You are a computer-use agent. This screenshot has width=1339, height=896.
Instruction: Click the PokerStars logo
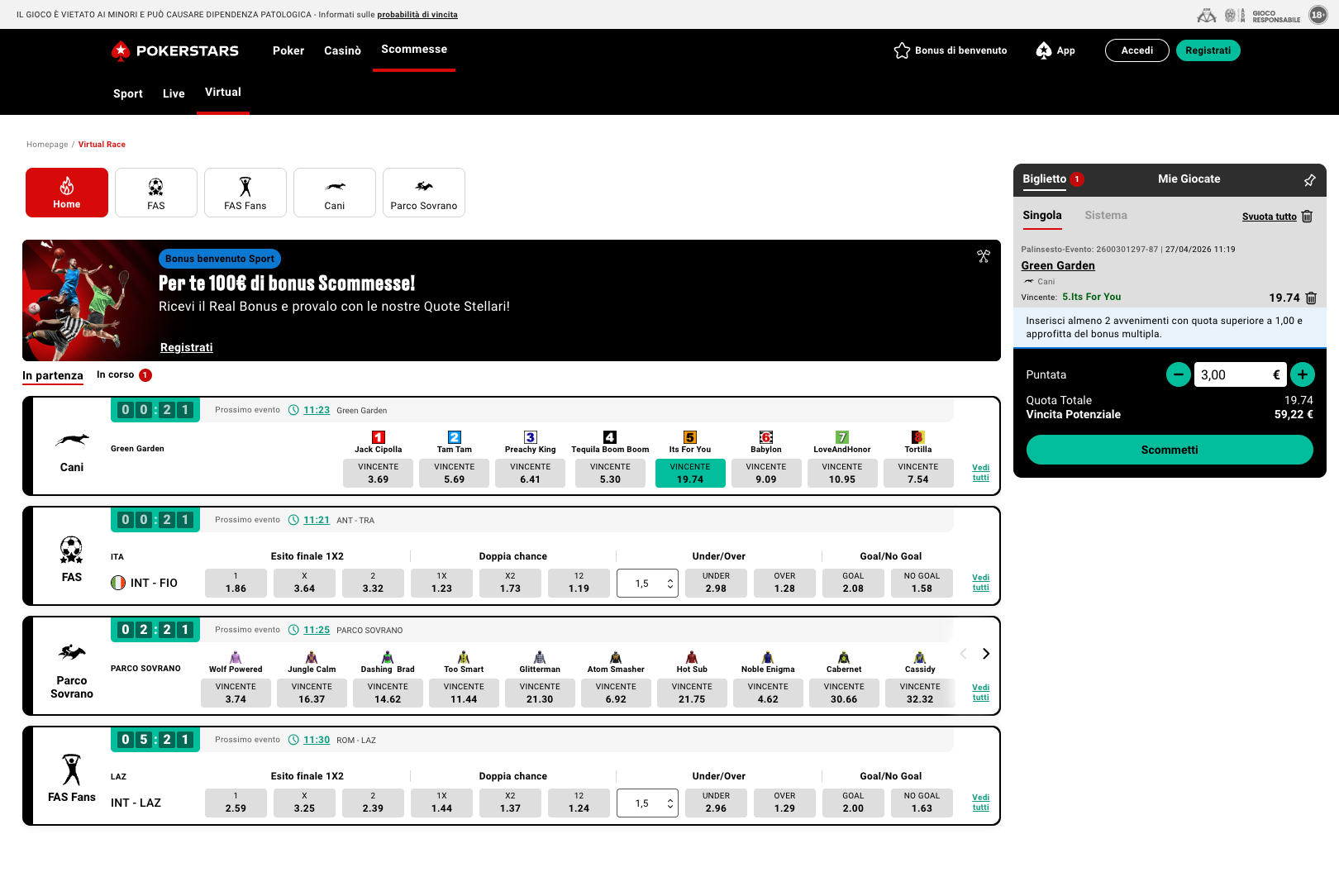(x=175, y=51)
